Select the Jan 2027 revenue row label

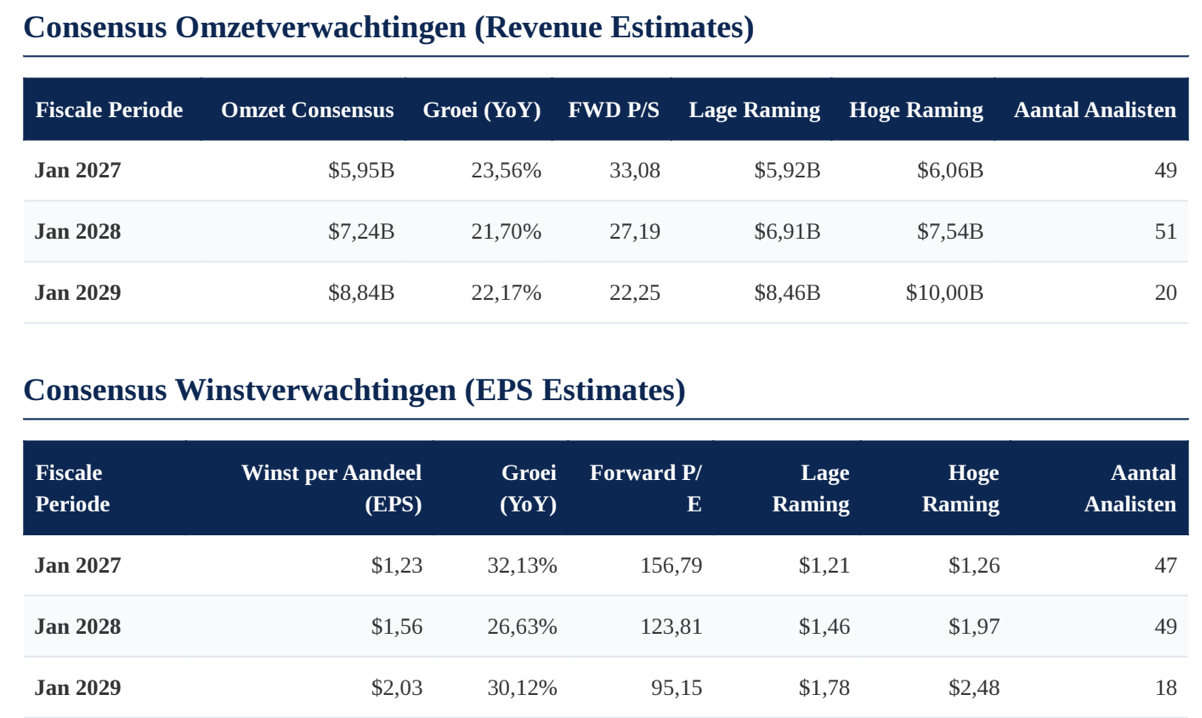click(x=78, y=170)
